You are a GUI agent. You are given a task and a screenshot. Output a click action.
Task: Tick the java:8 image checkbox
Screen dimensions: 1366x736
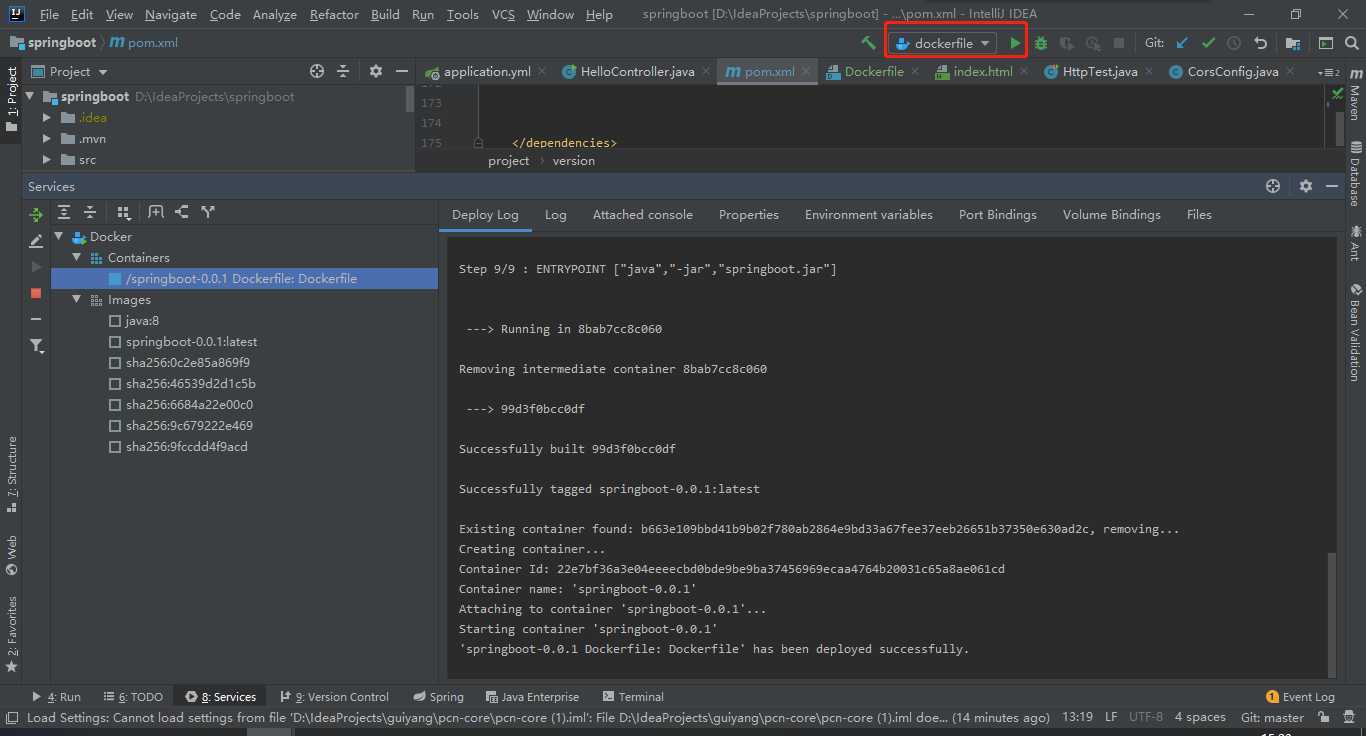(x=115, y=321)
